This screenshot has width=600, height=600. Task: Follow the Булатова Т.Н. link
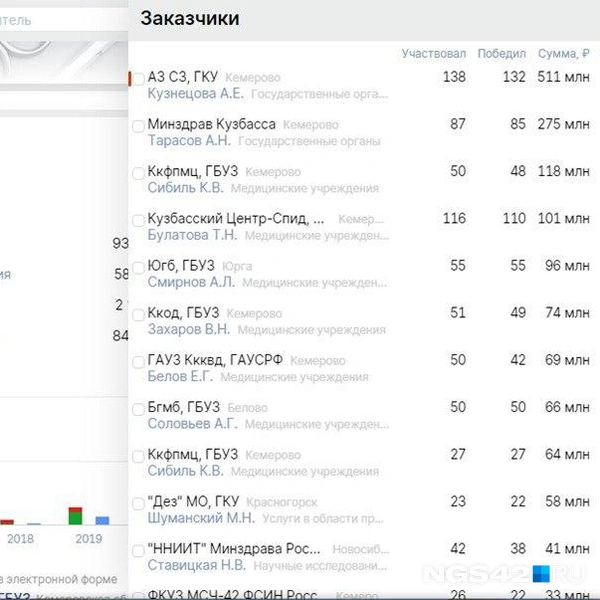point(192,235)
